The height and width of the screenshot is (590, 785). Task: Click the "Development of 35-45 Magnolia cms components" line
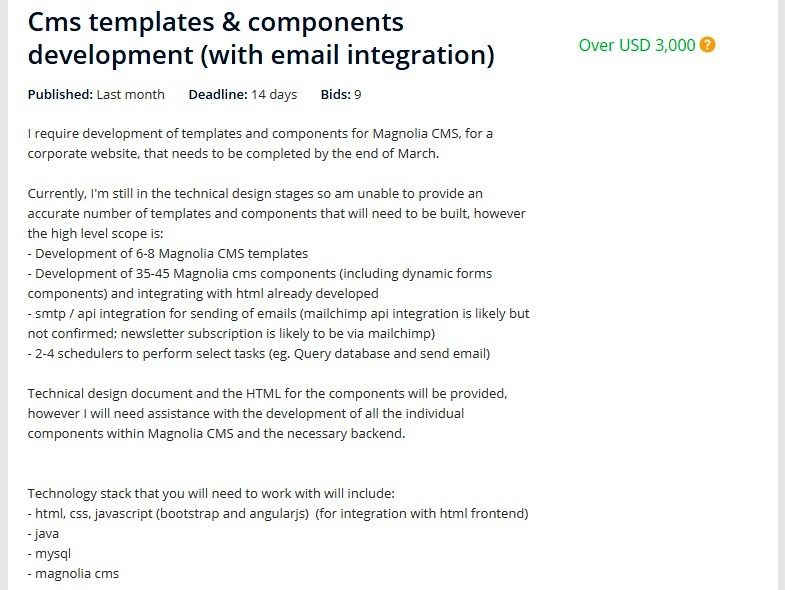click(x=260, y=283)
